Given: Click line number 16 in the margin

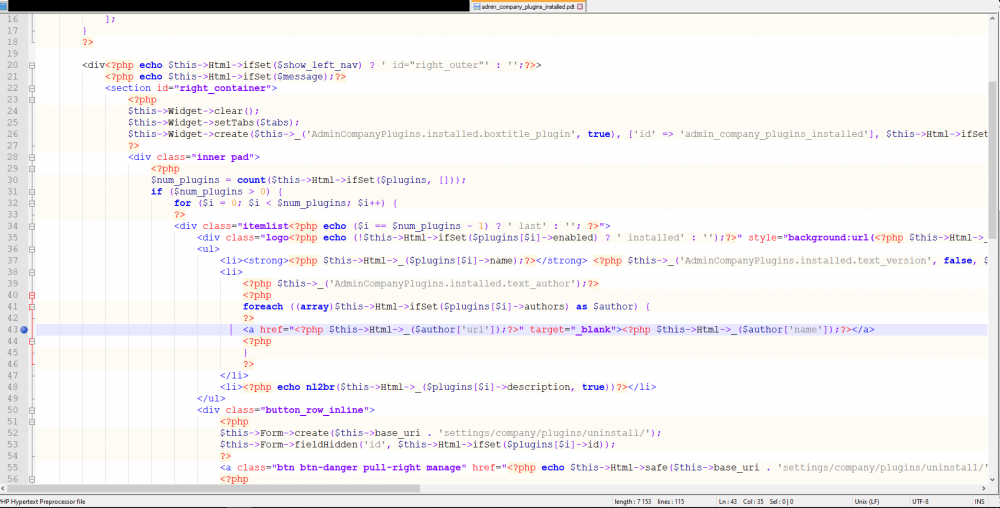Looking at the screenshot, I should coord(13,19).
